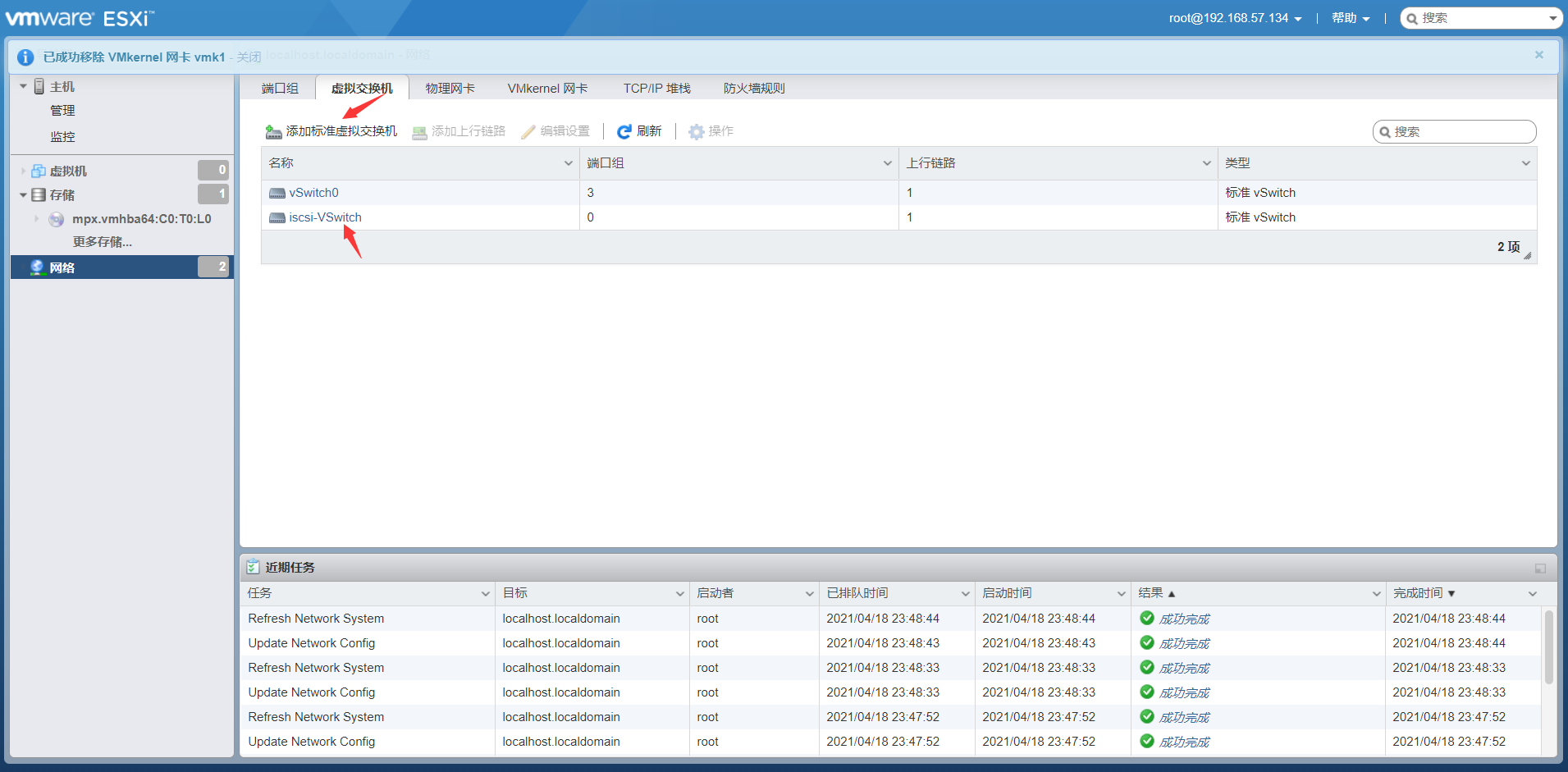Screen dimensions: 1568x772
Task: Click the search magnifier in the toolbar
Action: tap(1387, 131)
